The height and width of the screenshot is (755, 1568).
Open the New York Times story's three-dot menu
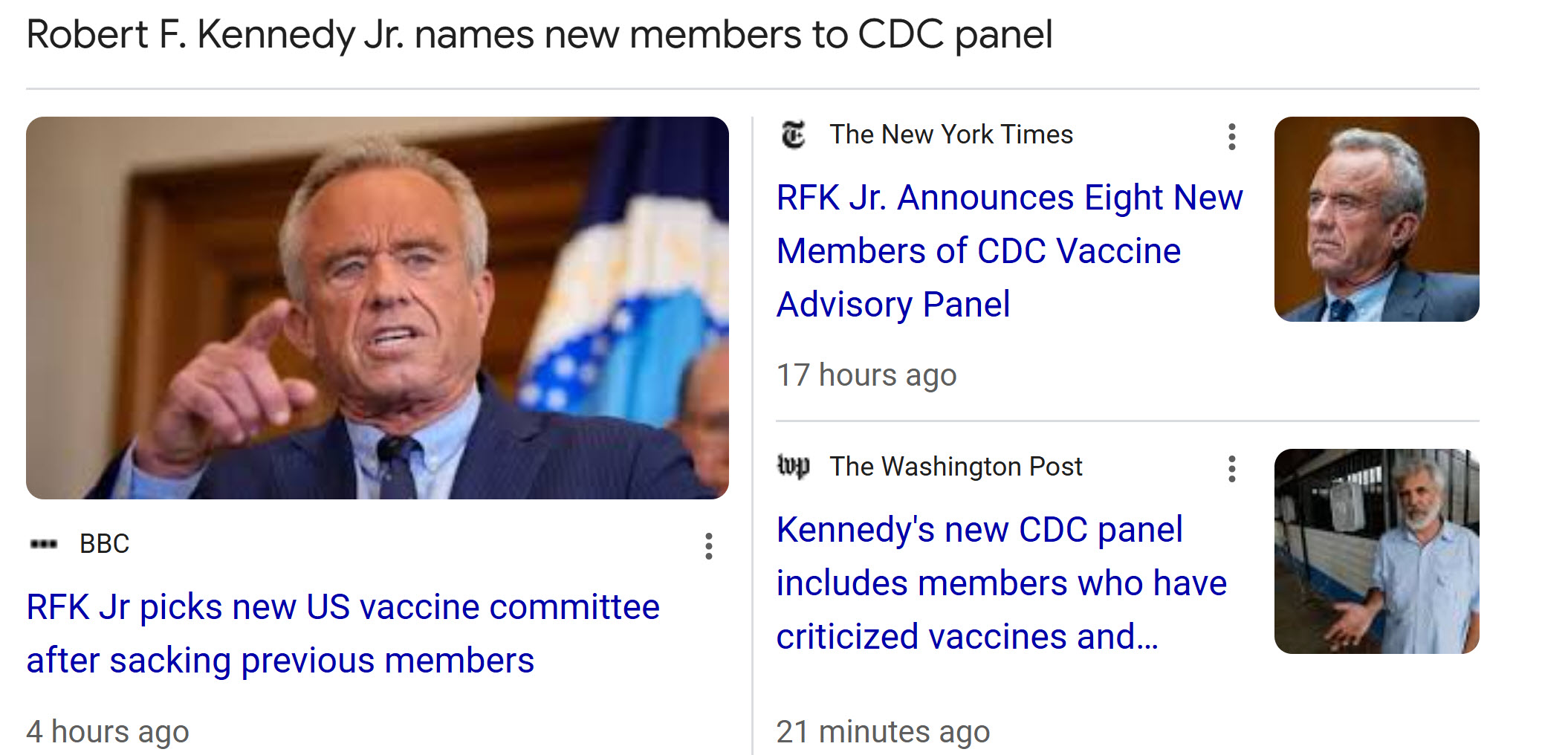[1231, 137]
